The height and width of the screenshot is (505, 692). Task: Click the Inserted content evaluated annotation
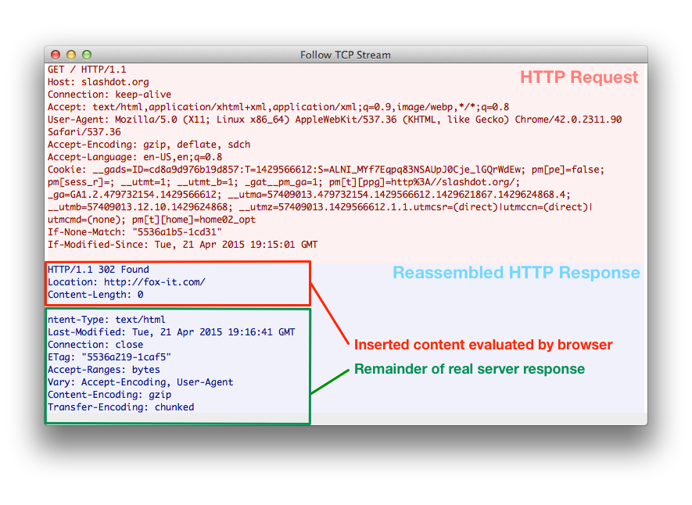tap(483, 345)
